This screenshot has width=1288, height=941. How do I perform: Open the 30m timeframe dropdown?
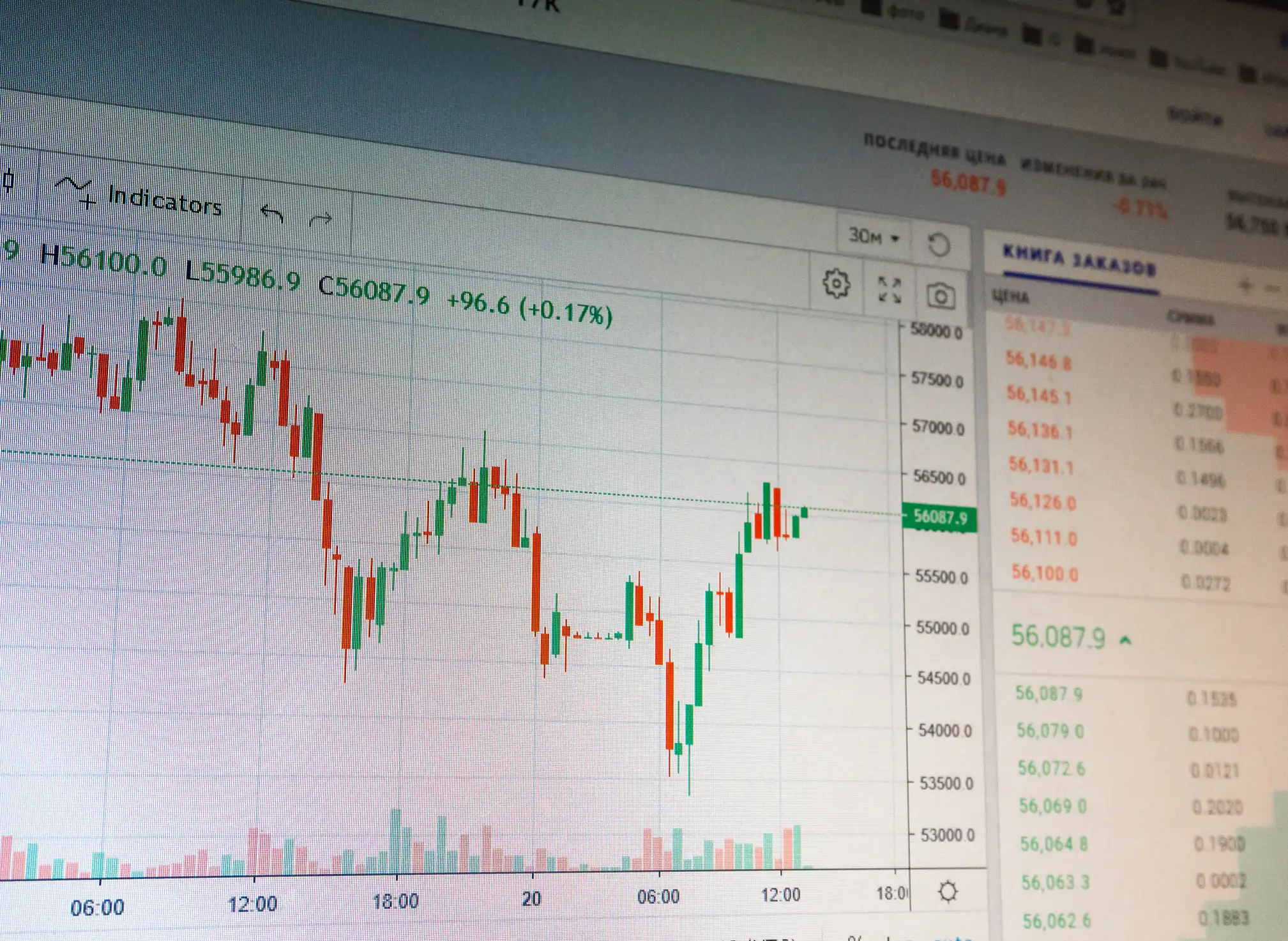click(x=873, y=237)
